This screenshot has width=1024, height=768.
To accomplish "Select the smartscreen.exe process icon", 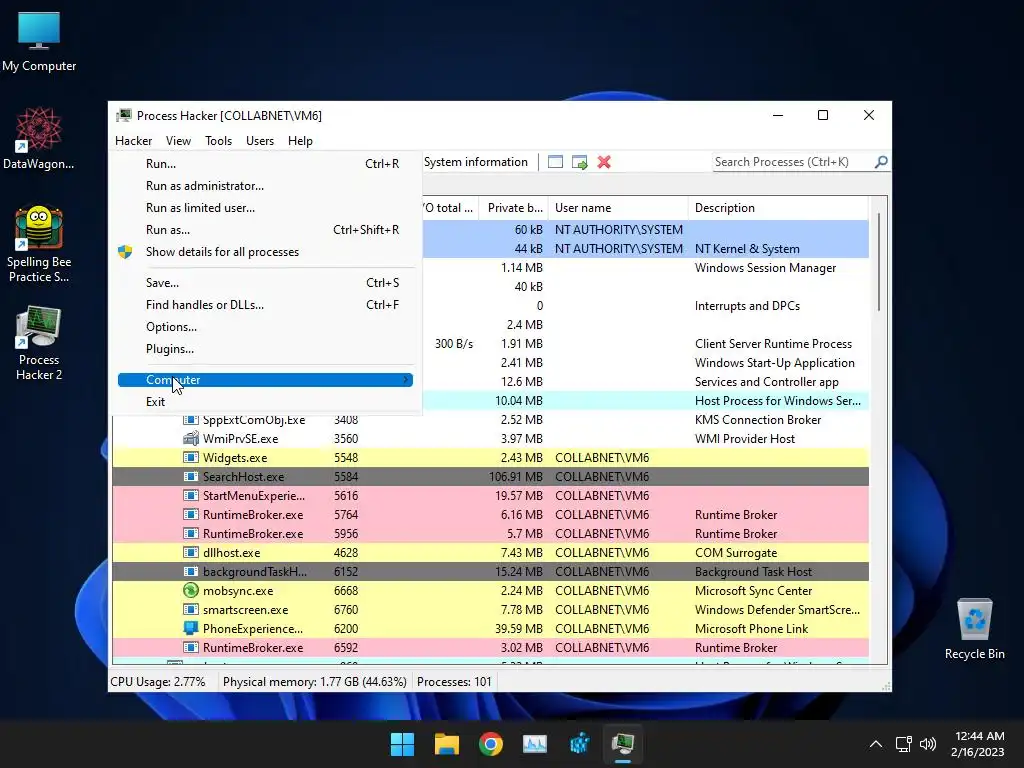I will pyautogui.click(x=191, y=609).
